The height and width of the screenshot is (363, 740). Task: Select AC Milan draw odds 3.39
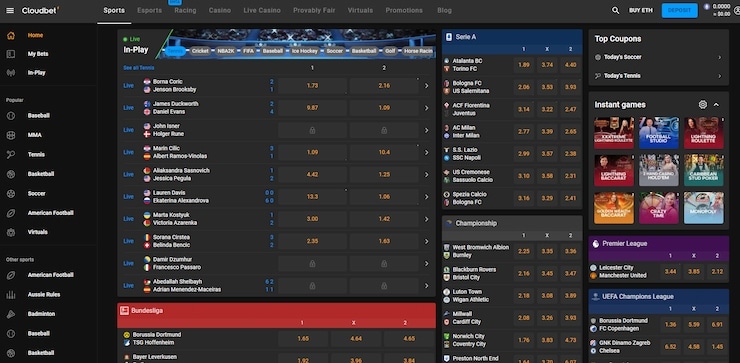547,132
